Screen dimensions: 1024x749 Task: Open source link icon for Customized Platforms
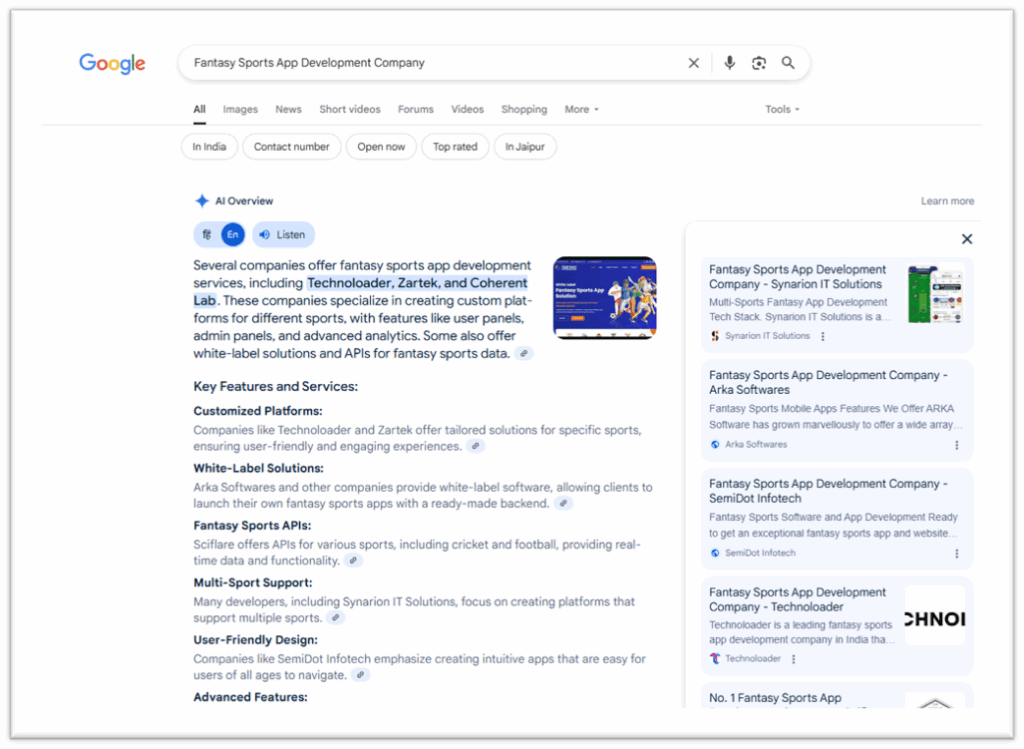(475, 446)
